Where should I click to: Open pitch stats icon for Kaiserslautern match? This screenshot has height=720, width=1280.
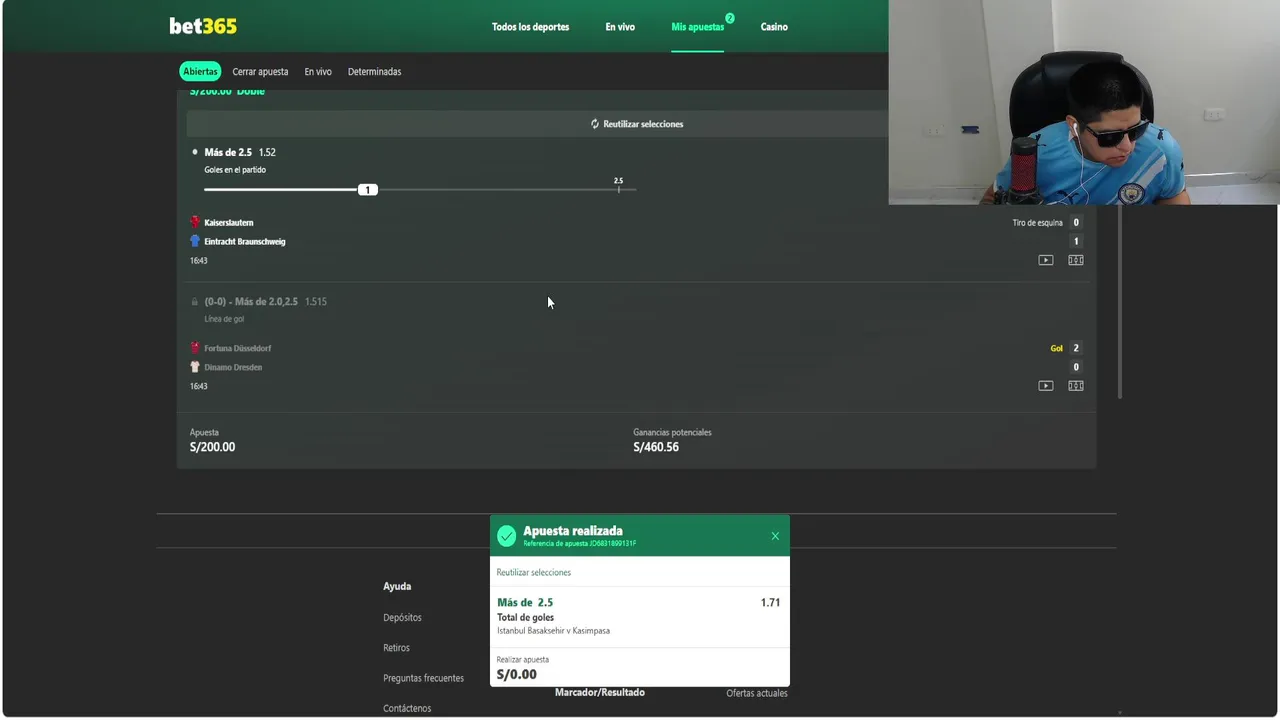(x=1075, y=260)
